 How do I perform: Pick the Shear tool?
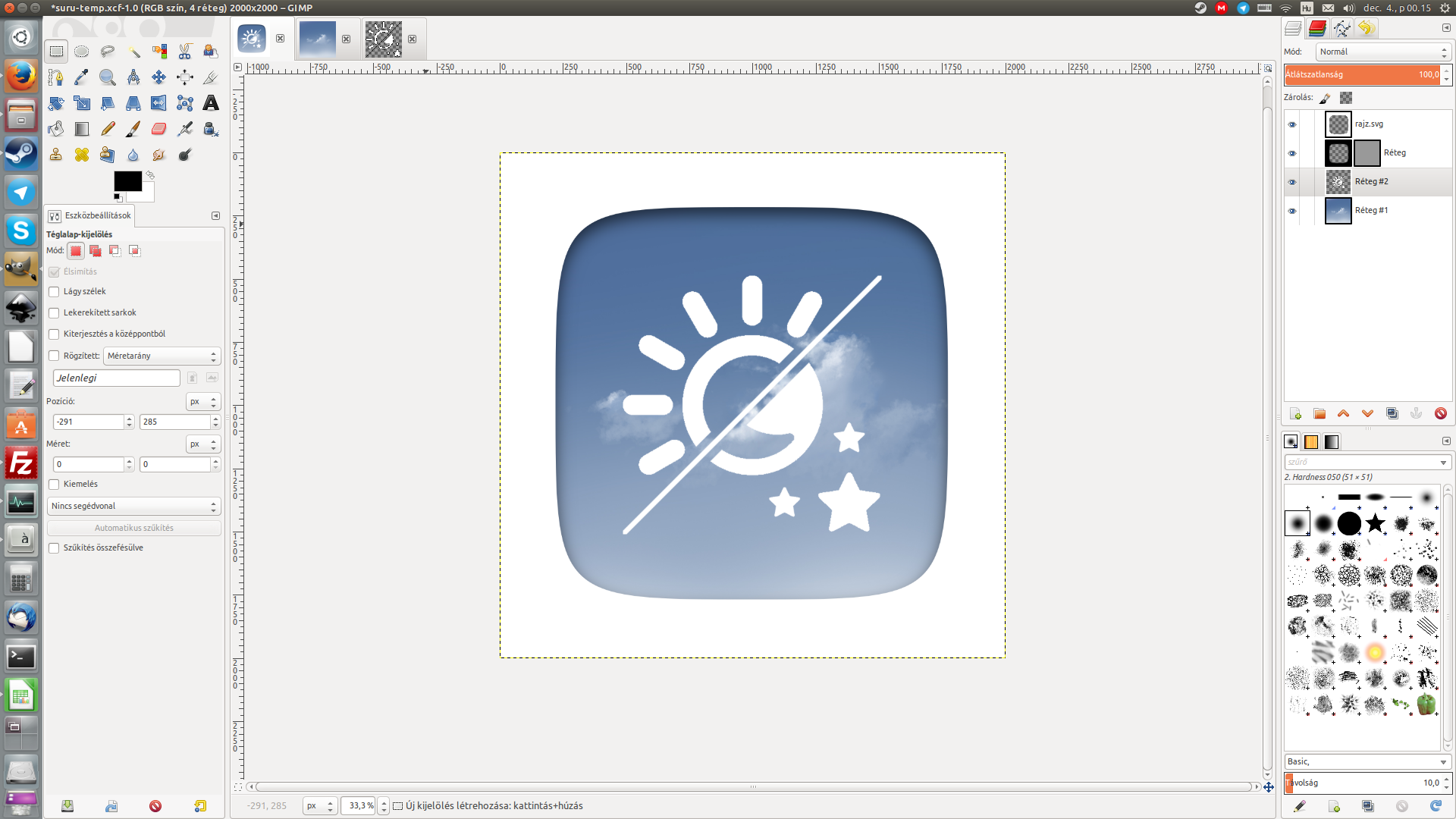tap(108, 103)
